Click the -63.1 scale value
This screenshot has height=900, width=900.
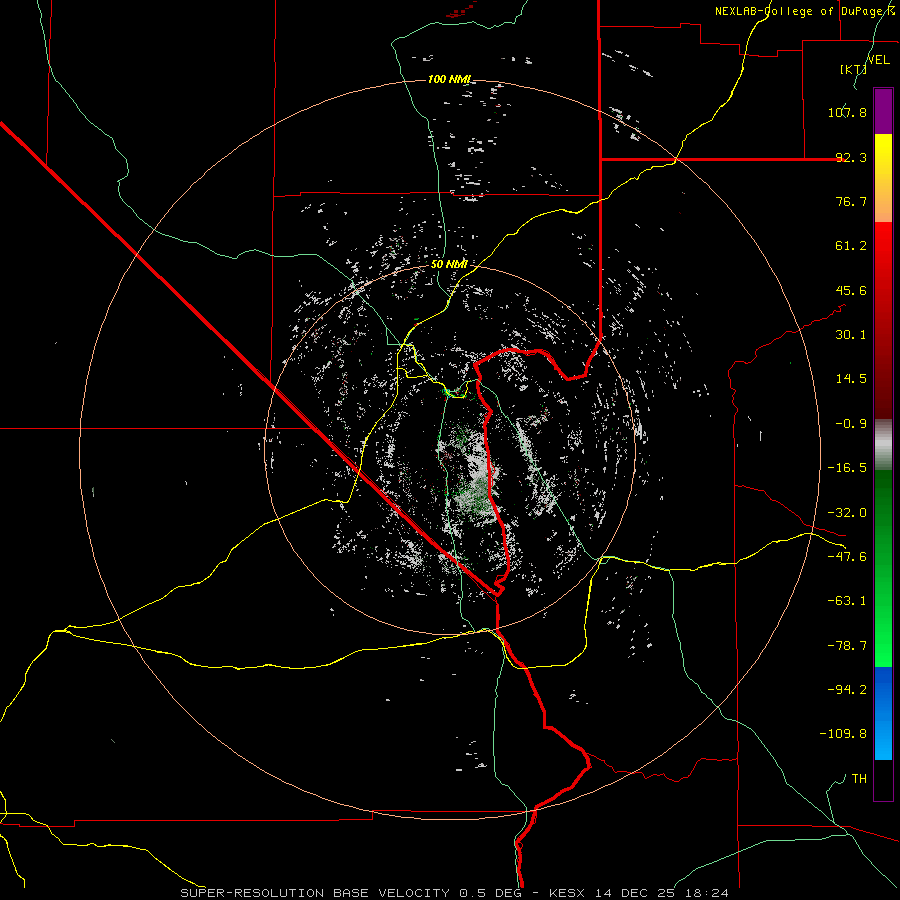click(x=847, y=601)
